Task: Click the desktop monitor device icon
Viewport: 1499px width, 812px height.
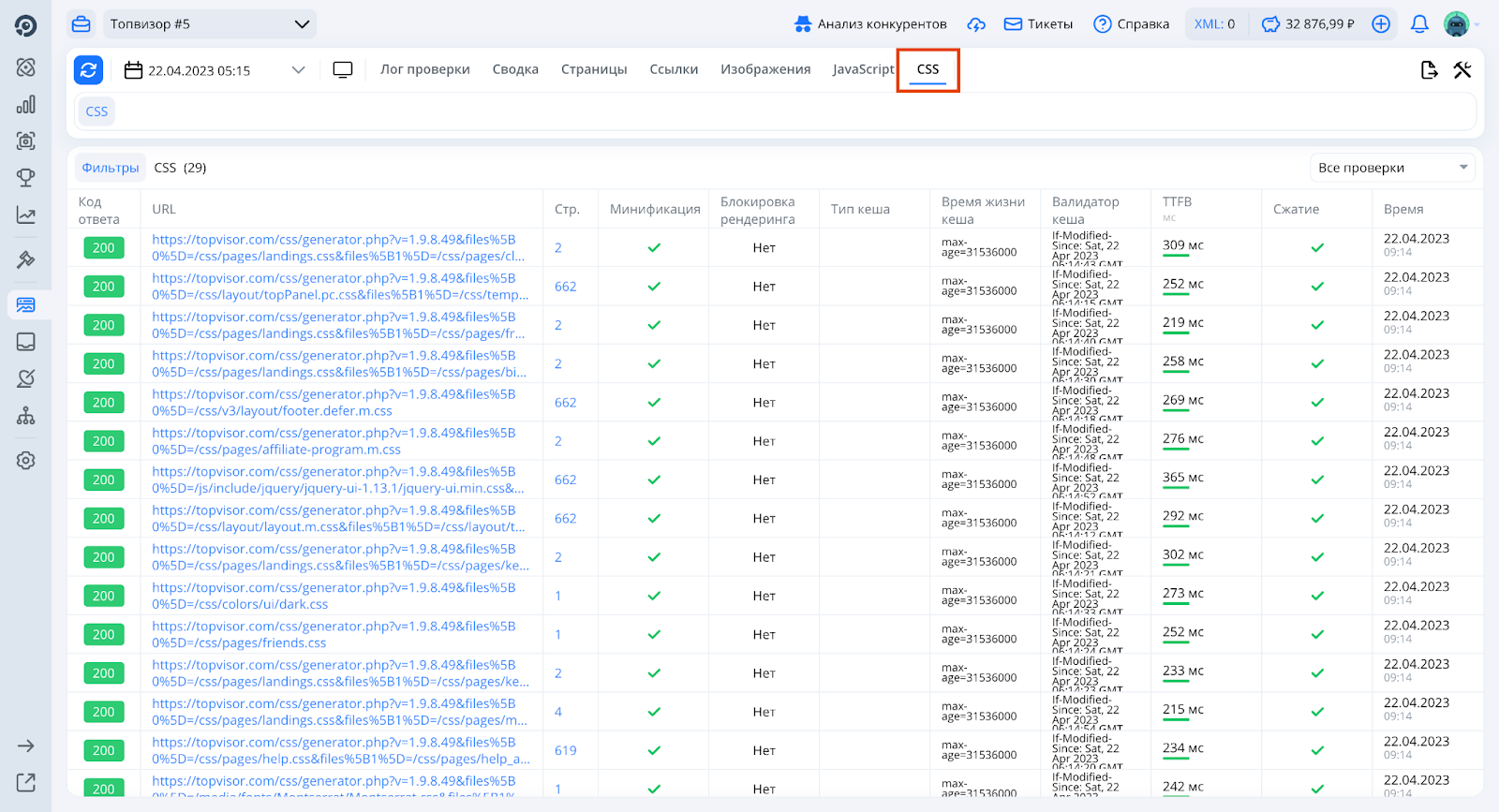Action: [x=343, y=69]
